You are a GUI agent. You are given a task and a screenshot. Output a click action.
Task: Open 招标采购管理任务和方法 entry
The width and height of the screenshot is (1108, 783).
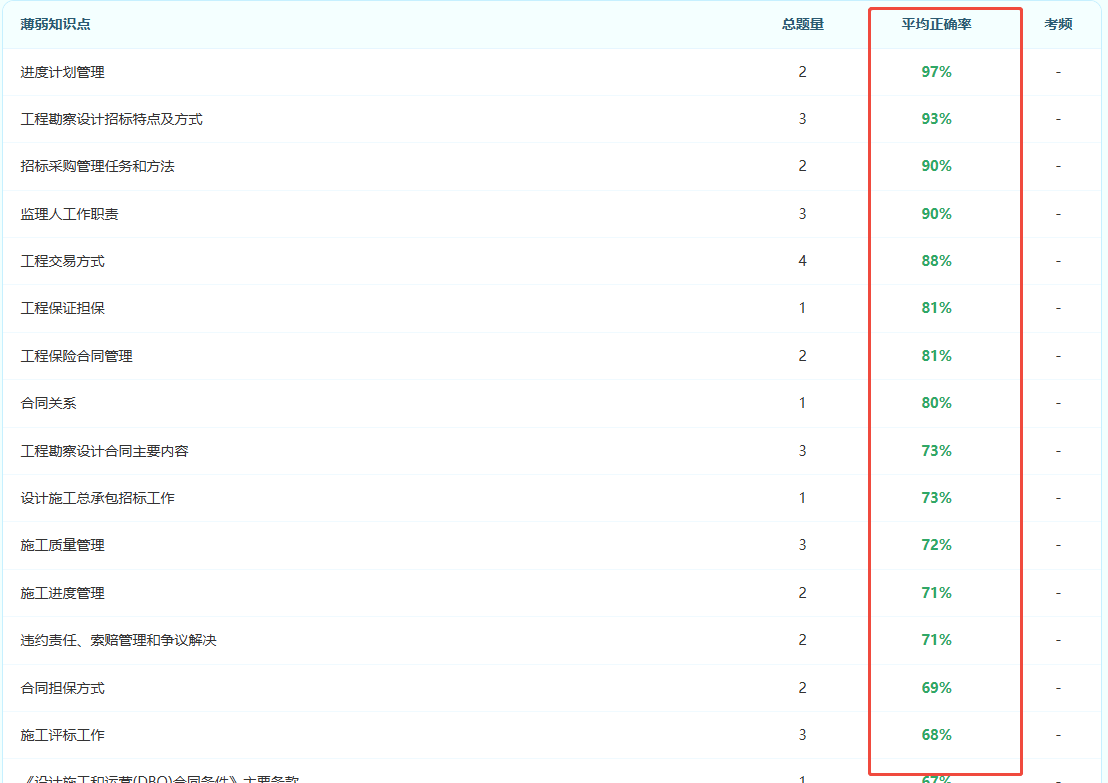[97, 166]
